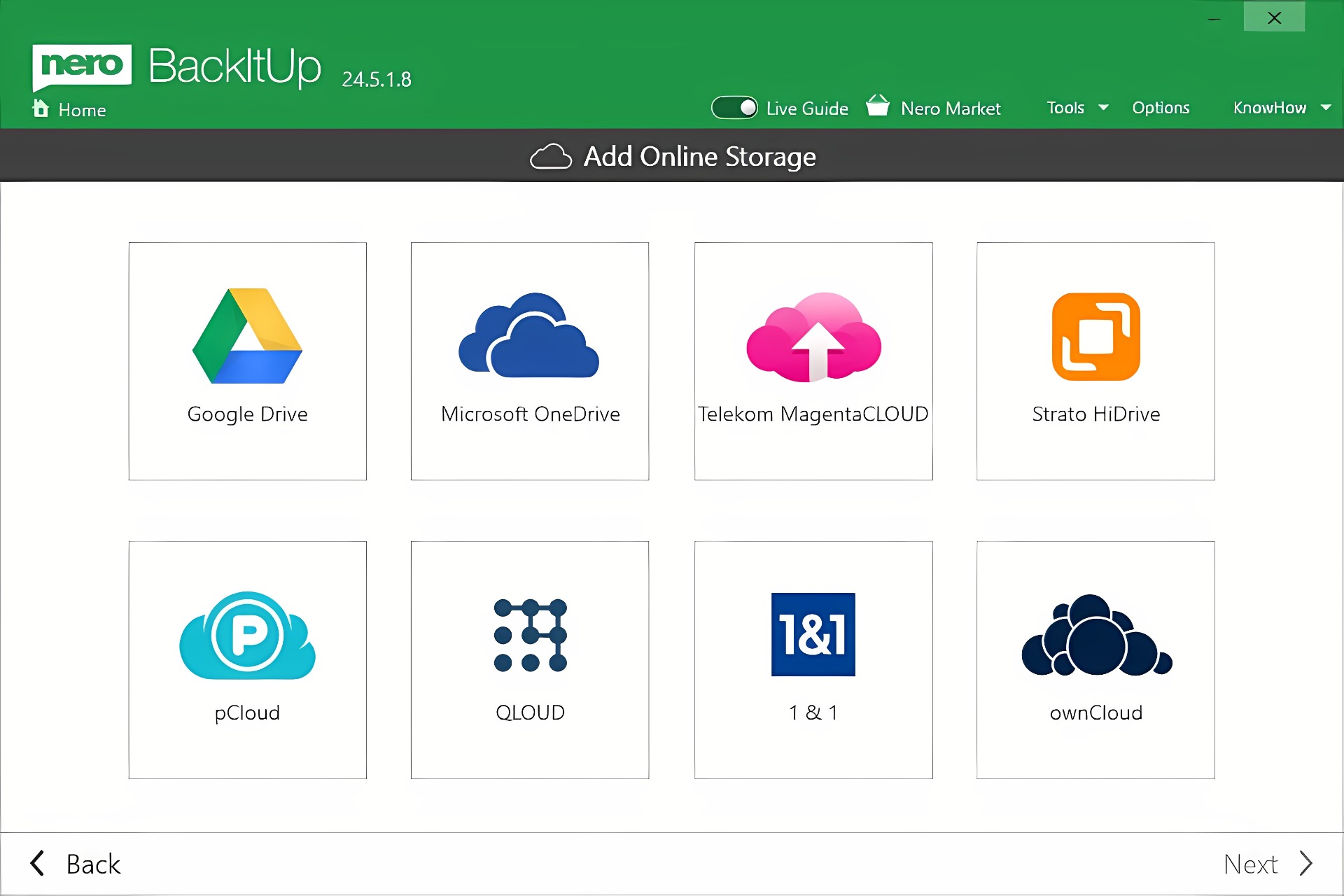
Task: Pick the Telekom MagentaCLOUD pink cloud icon
Action: coord(813,337)
